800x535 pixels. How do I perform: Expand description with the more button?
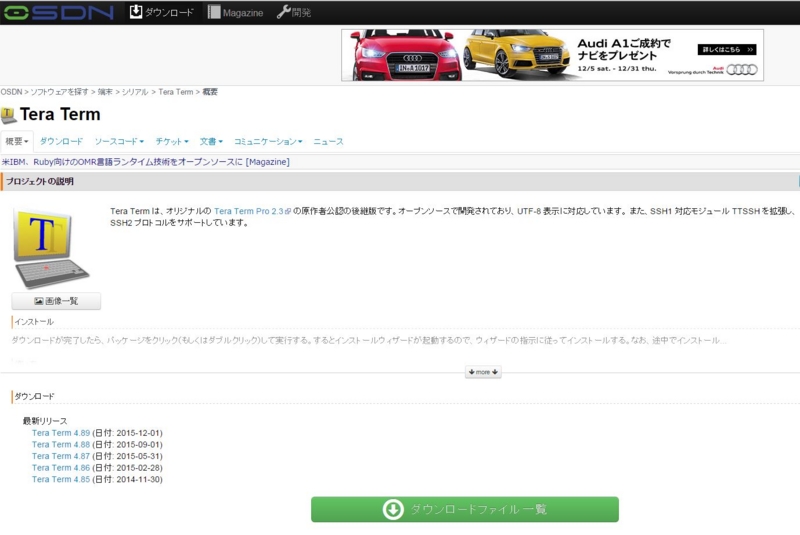483,372
